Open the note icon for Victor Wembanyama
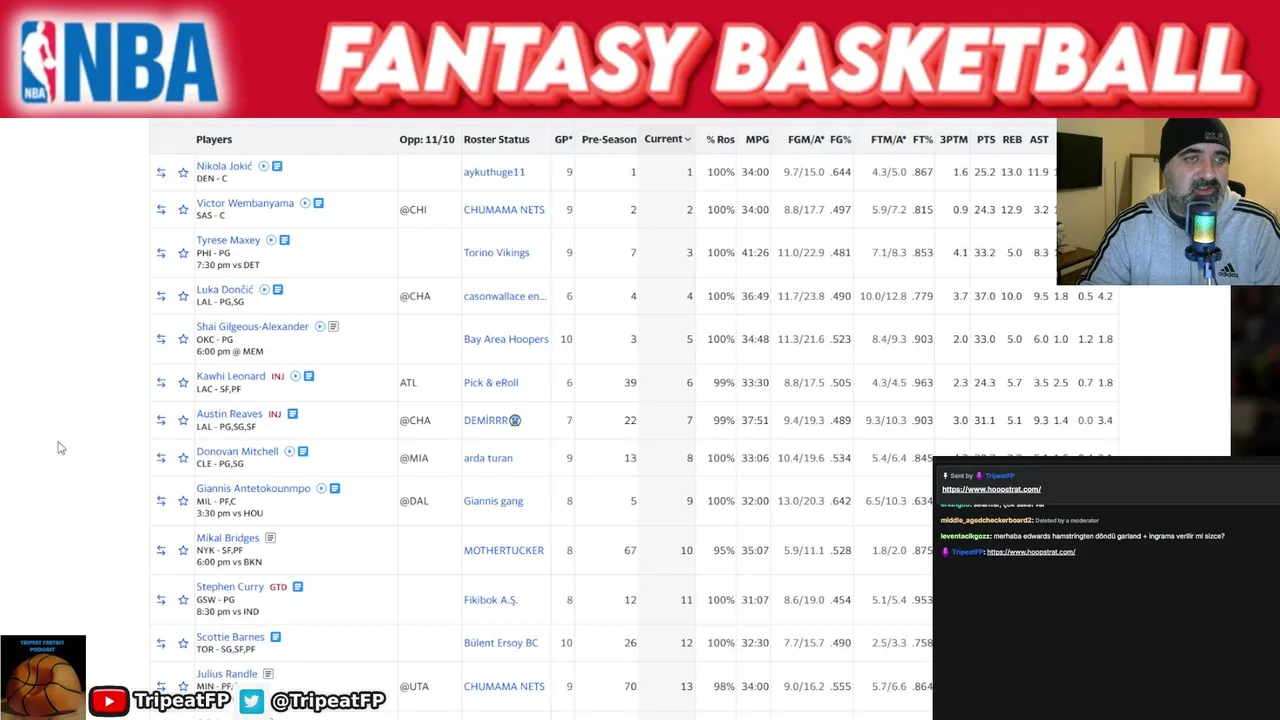 point(318,203)
